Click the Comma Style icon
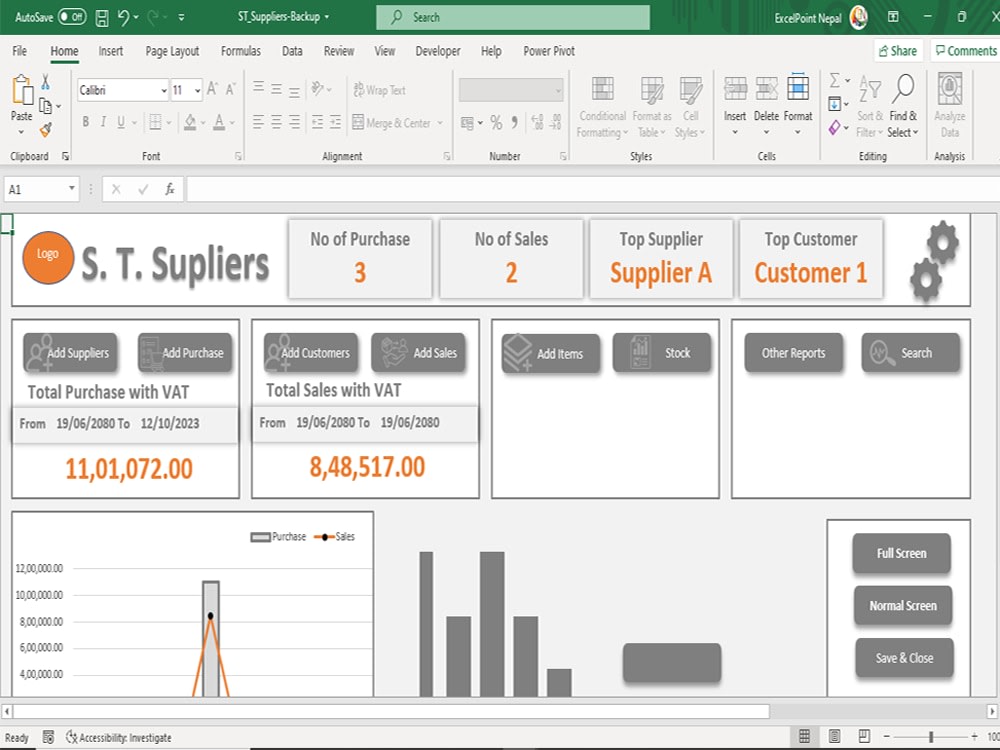 (x=515, y=123)
